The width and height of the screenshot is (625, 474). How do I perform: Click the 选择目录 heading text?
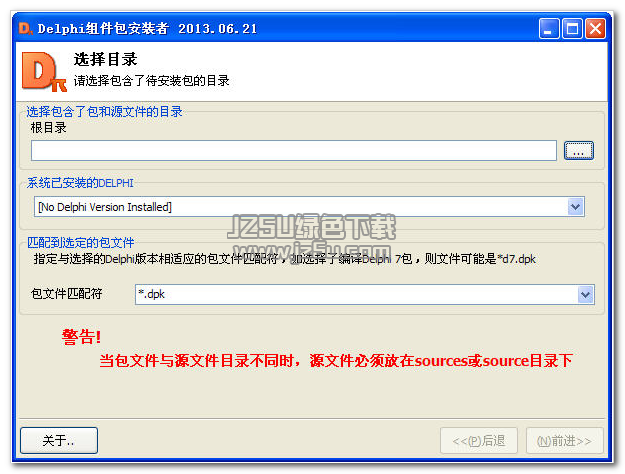tap(105, 59)
